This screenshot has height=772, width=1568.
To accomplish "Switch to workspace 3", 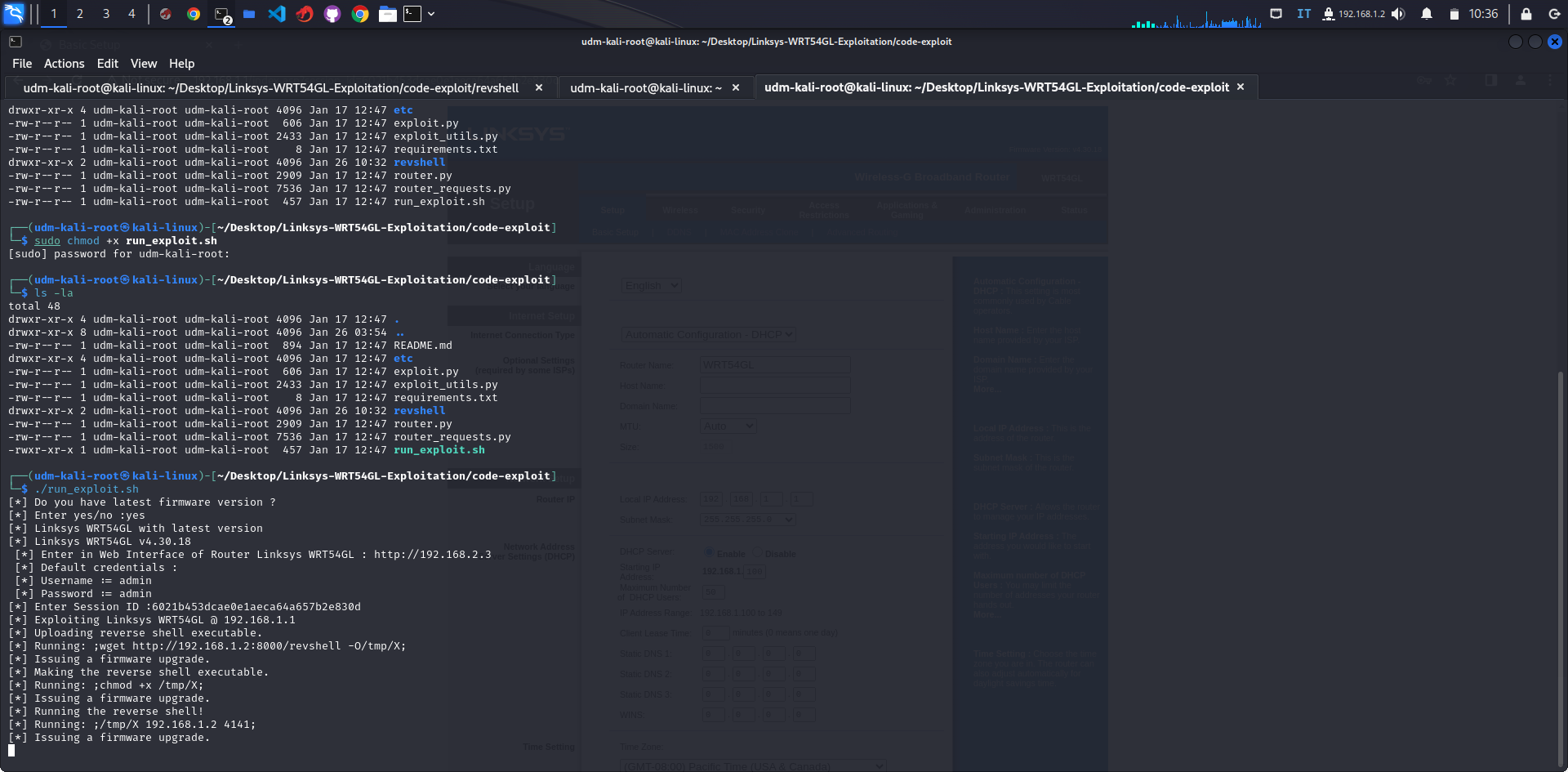I will coord(106,14).
